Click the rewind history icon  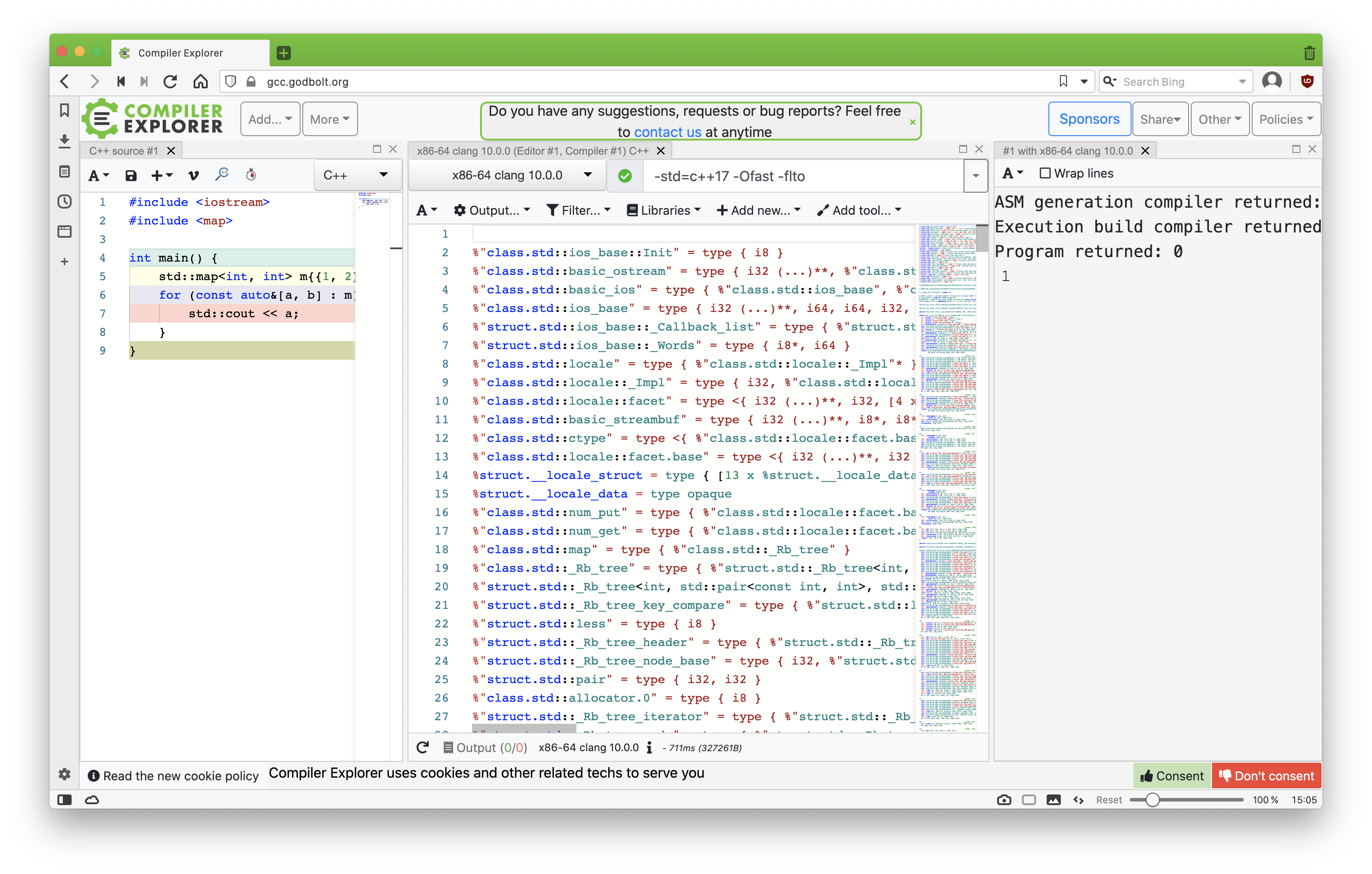pyautogui.click(x=121, y=81)
